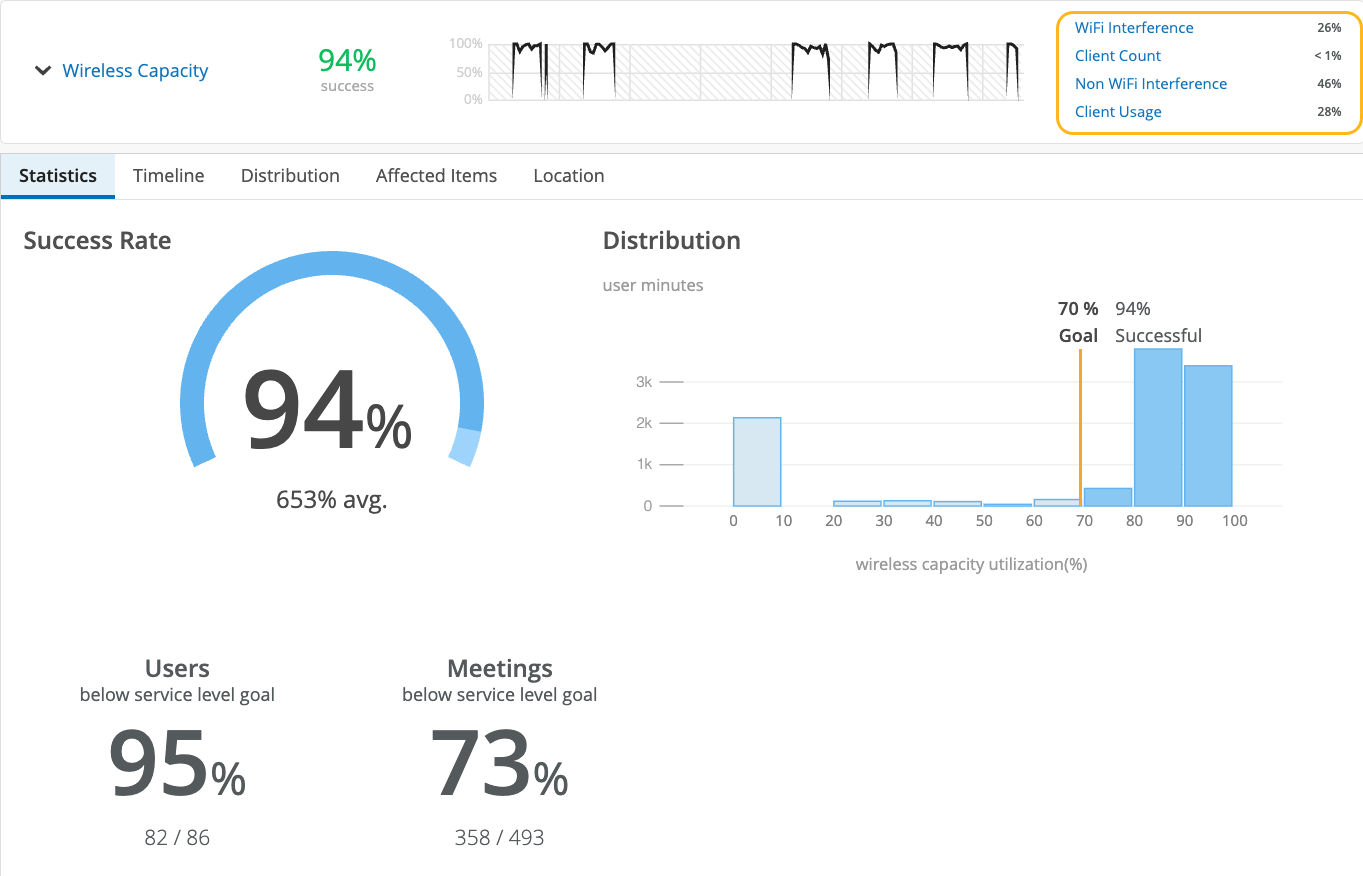Open the Non WiFi Interference classifier

(1150, 84)
